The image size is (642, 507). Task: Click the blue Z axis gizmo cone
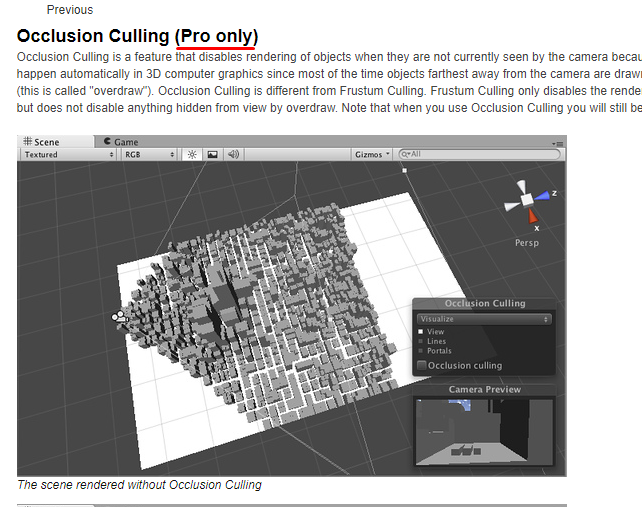tap(543, 196)
